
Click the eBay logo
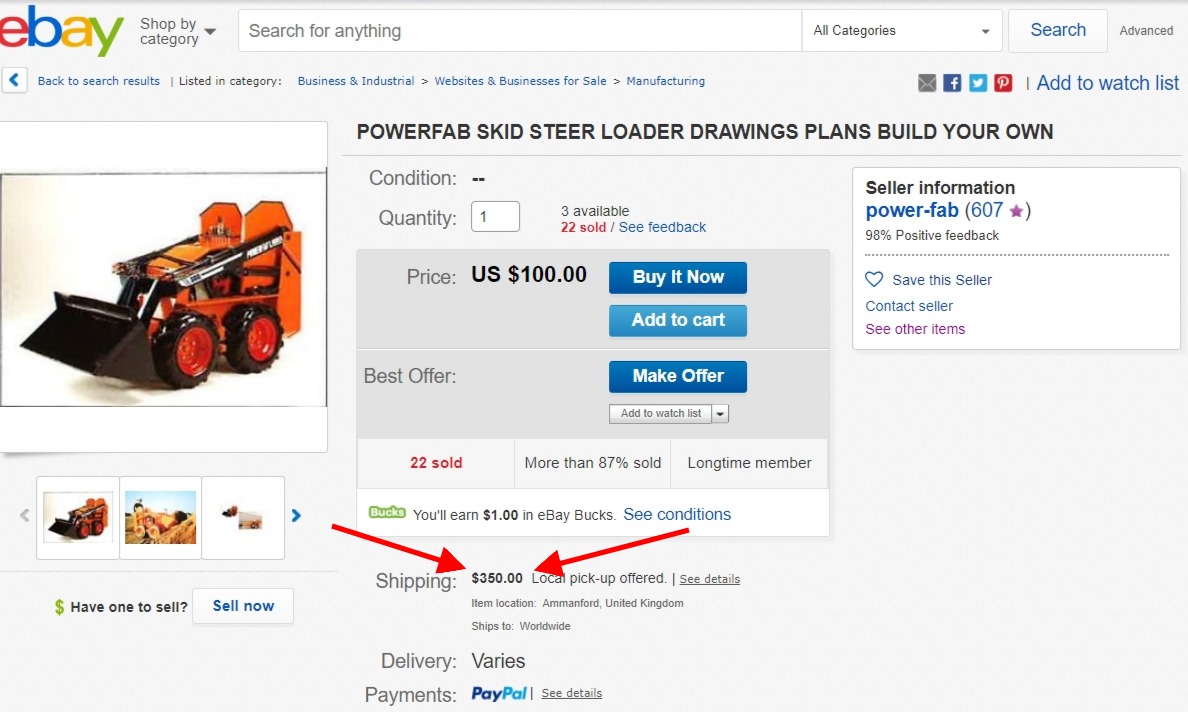[60, 31]
